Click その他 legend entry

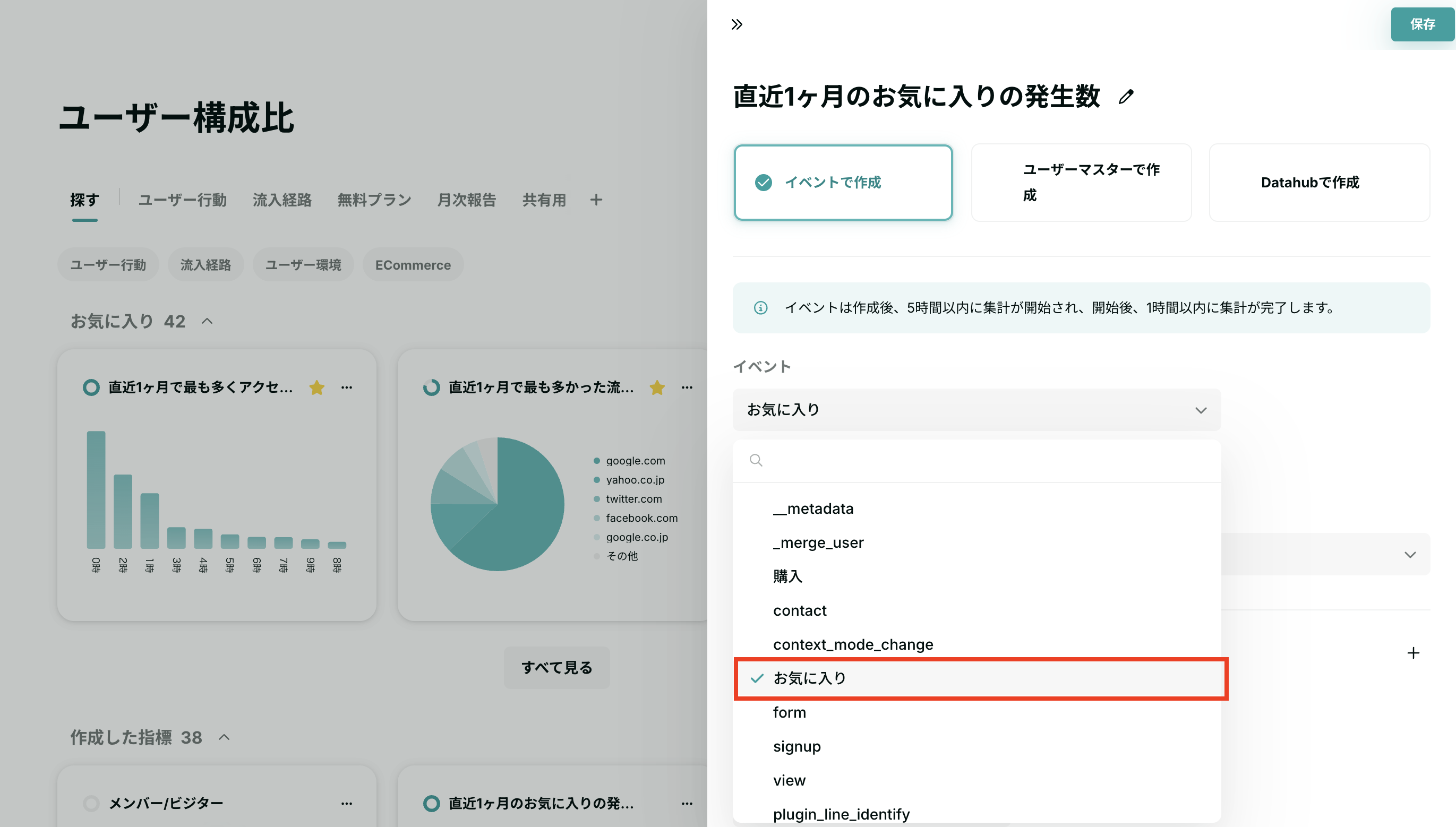pyautogui.click(x=616, y=556)
